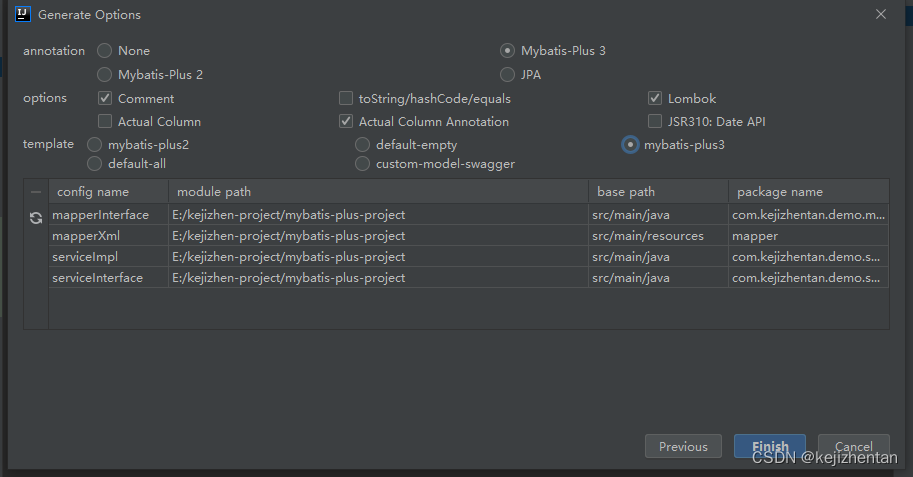Click base path cell of serviceImpl row
This screenshot has width=913, height=477.
click(x=659, y=256)
